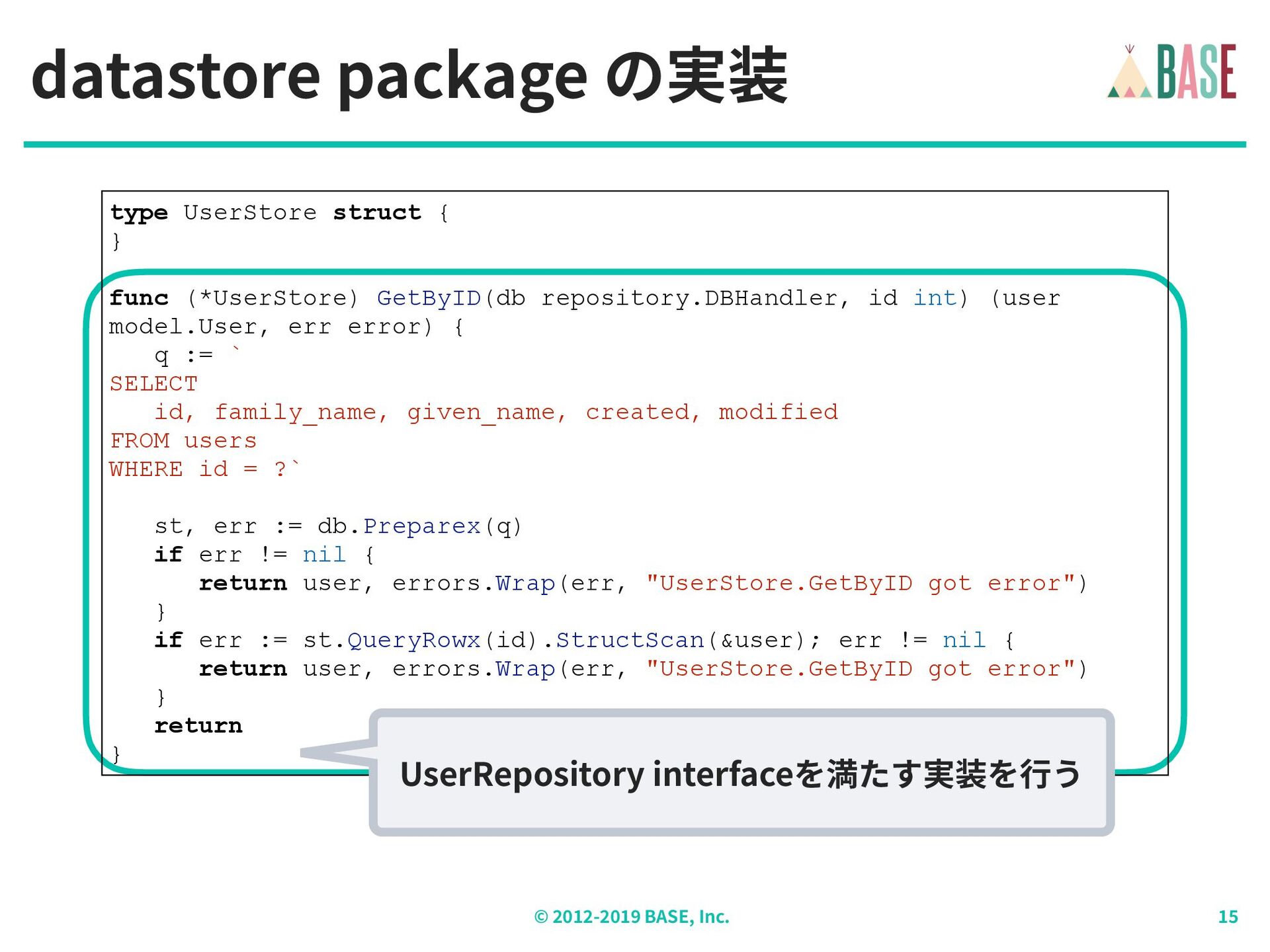
Task: Click the second 'UserStore.GetByID got error' string
Action: coord(860,668)
